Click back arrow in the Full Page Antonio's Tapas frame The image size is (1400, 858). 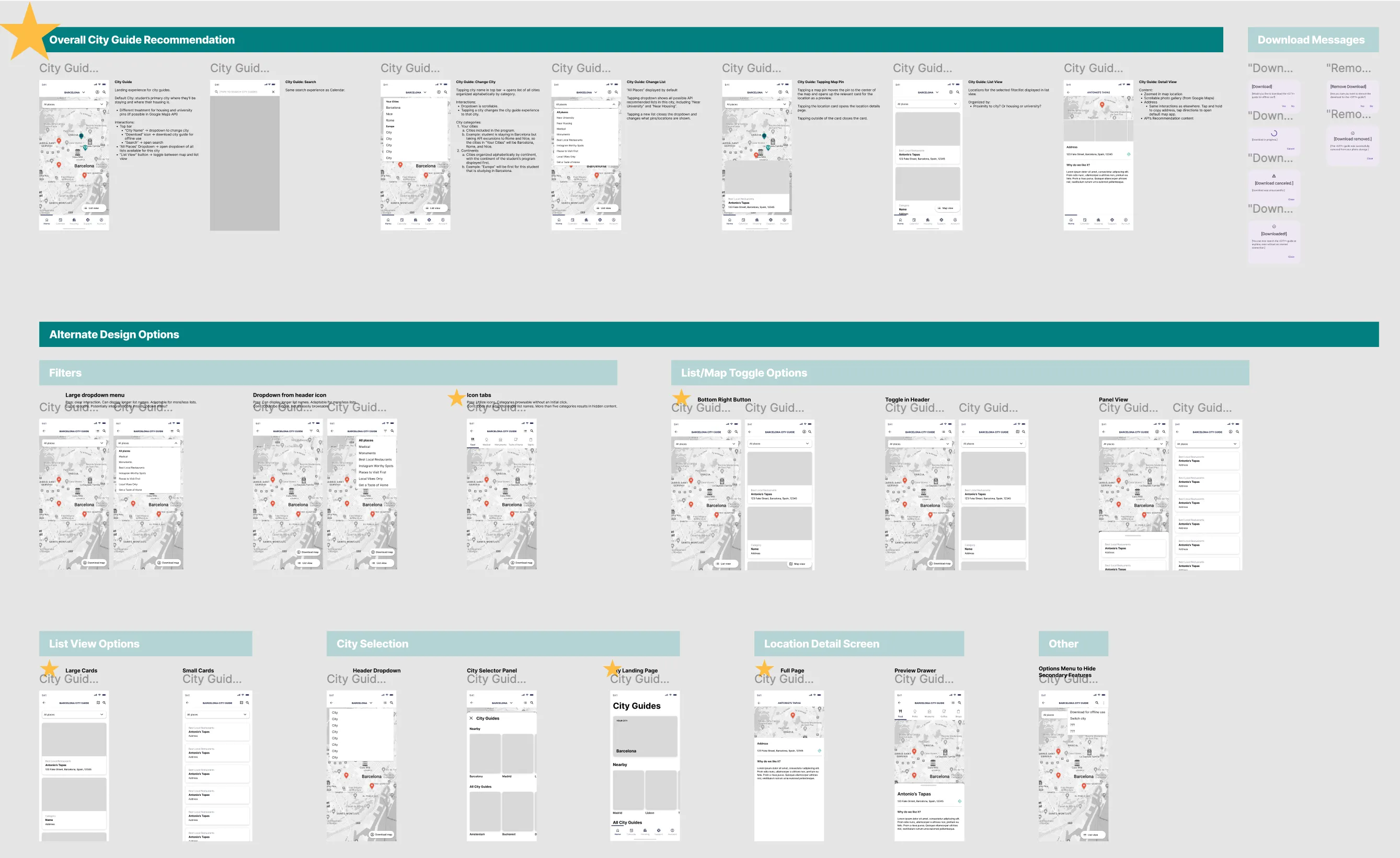(x=759, y=703)
